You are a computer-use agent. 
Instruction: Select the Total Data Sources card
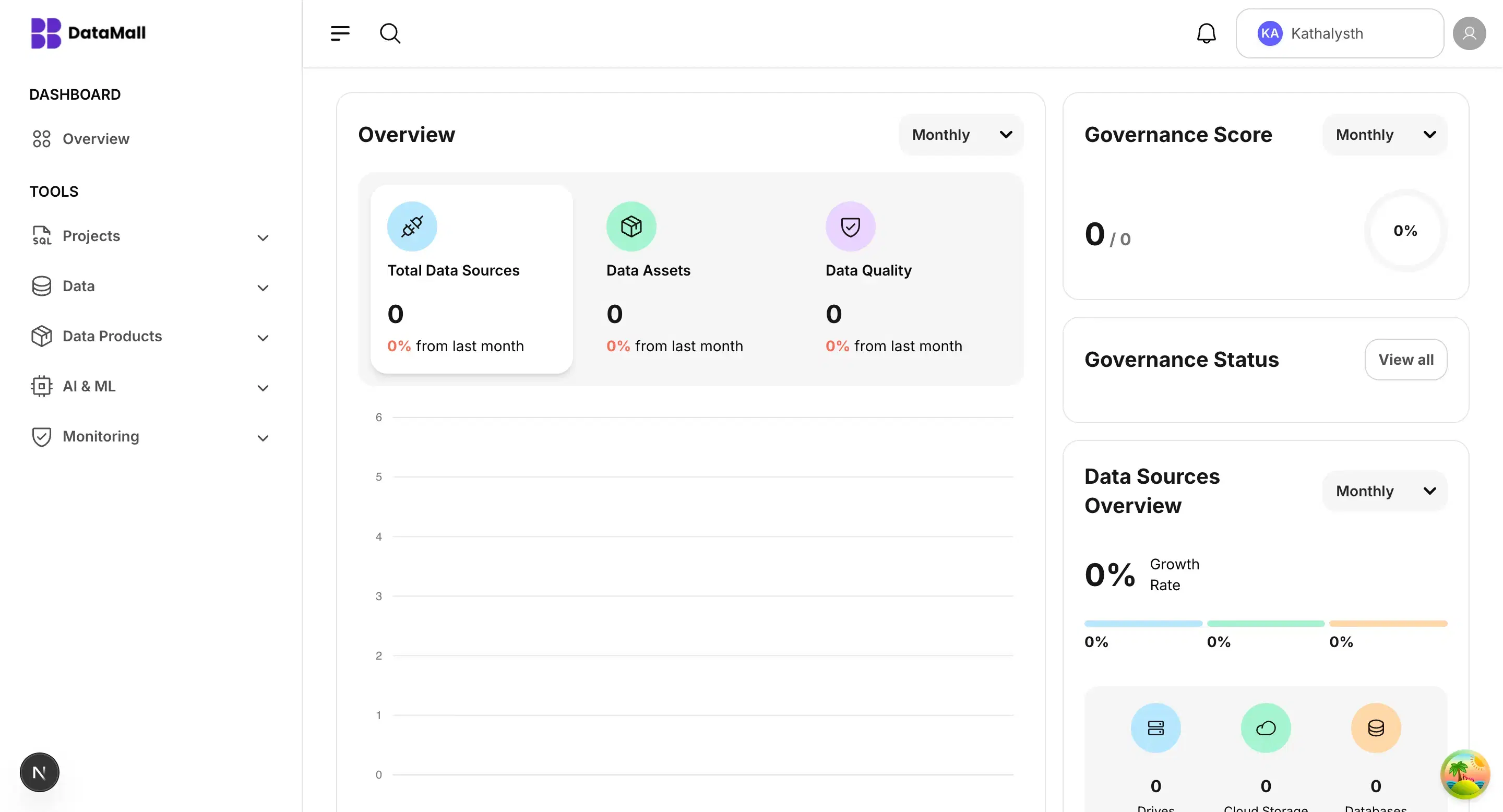point(471,279)
